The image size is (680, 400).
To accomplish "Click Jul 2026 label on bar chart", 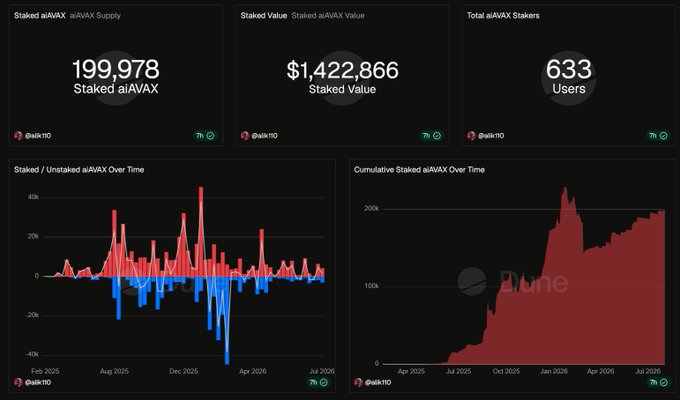I will 322,371.
